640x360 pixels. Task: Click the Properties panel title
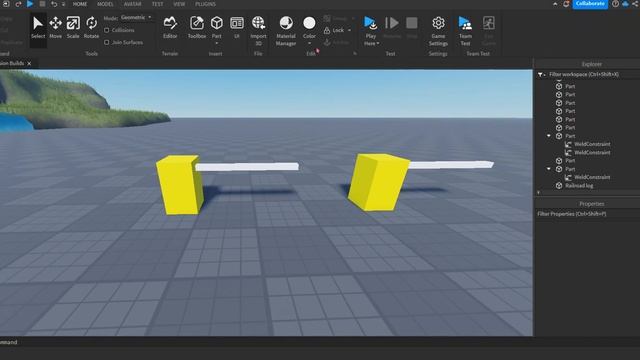pos(591,204)
